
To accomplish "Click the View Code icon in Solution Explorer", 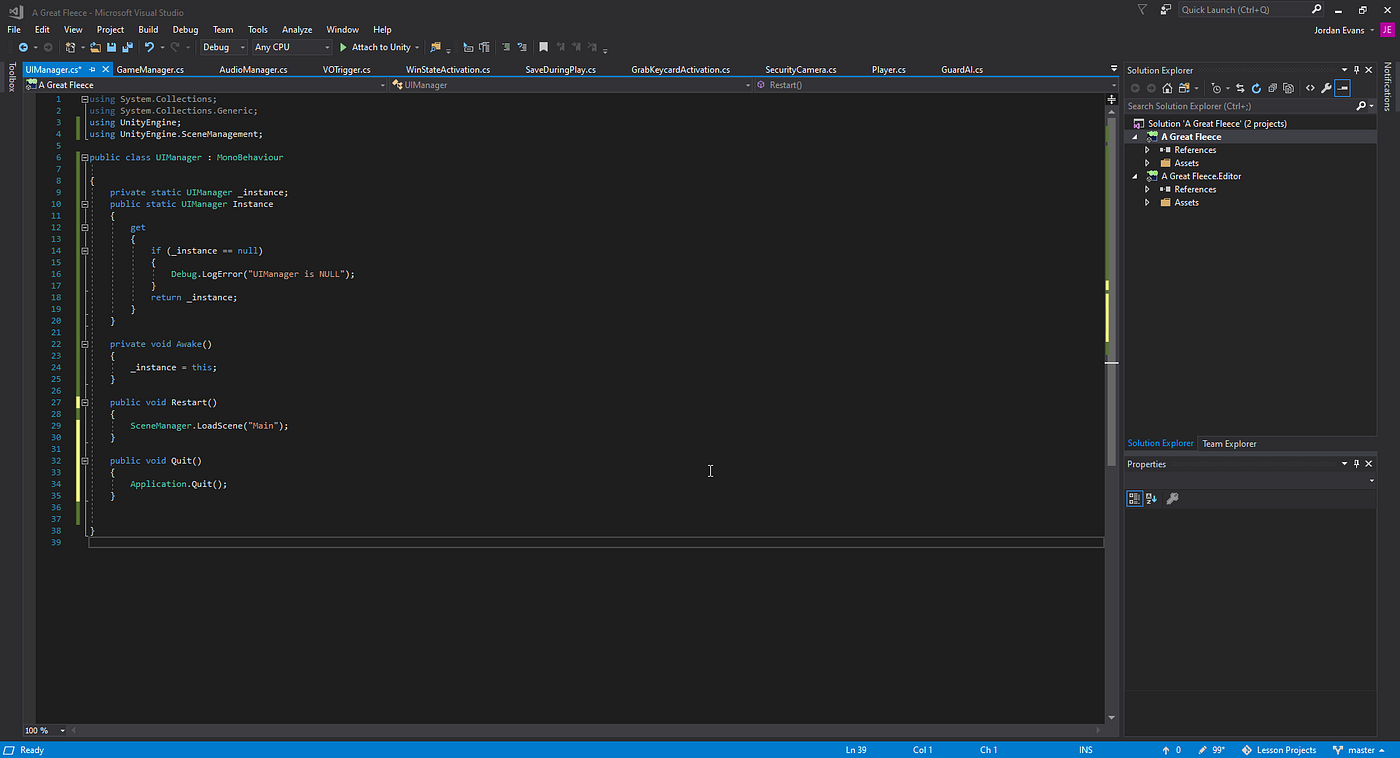I will coord(1310,87).
